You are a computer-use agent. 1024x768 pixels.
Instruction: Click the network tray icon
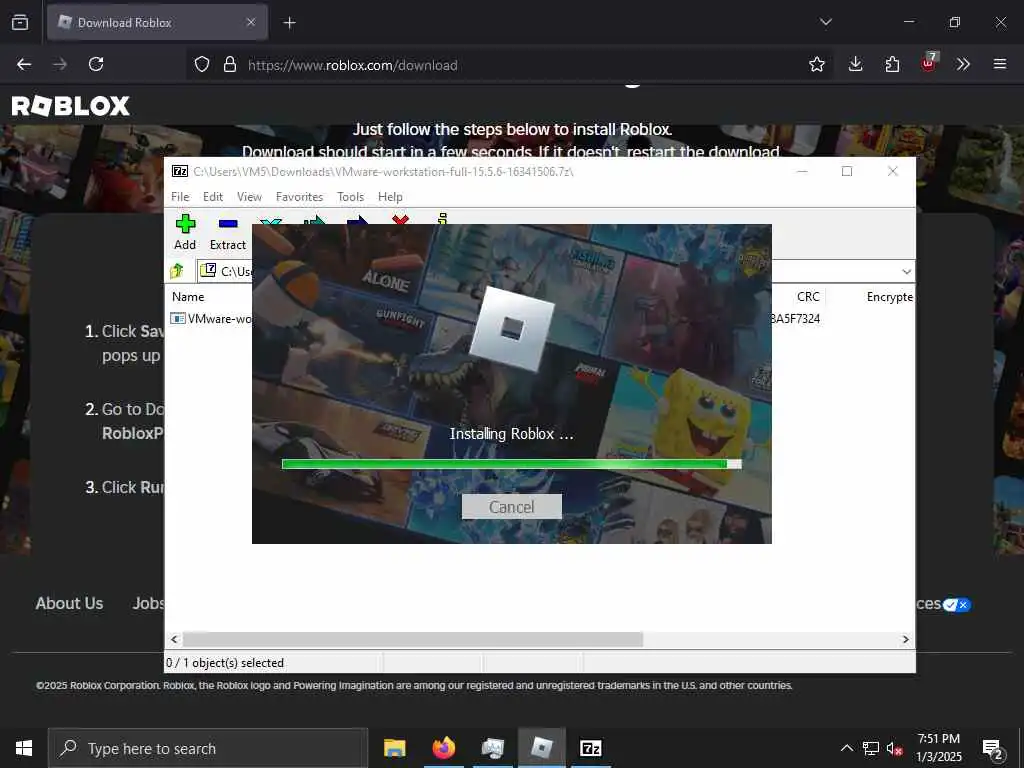pyautogui.click(x=871, y=748)
